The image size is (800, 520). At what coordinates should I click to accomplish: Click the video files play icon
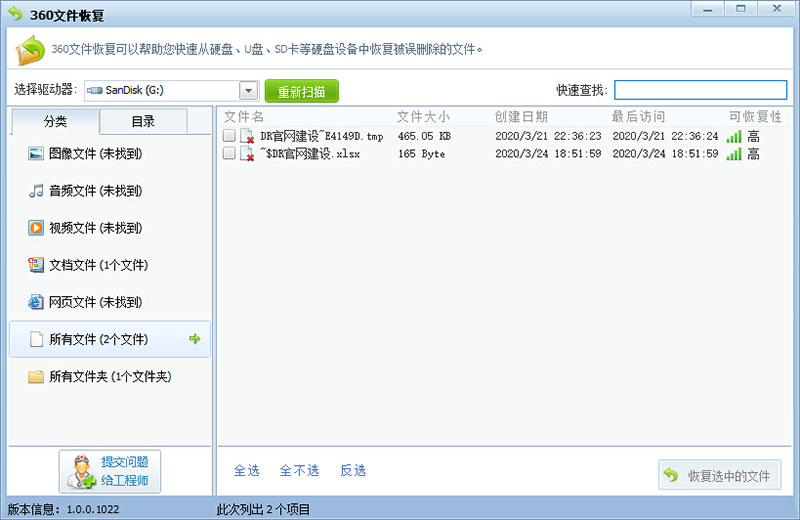[x=36, y=228]
